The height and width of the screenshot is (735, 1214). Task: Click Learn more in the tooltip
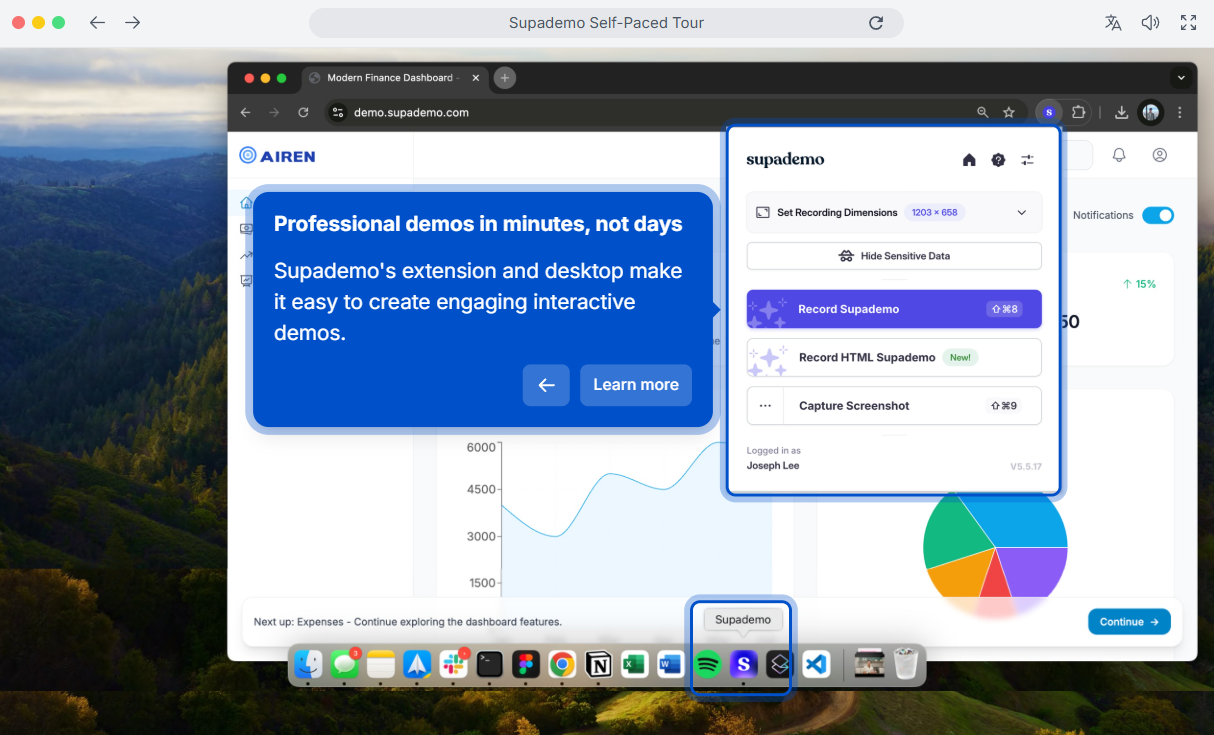(x=636, y=385)
